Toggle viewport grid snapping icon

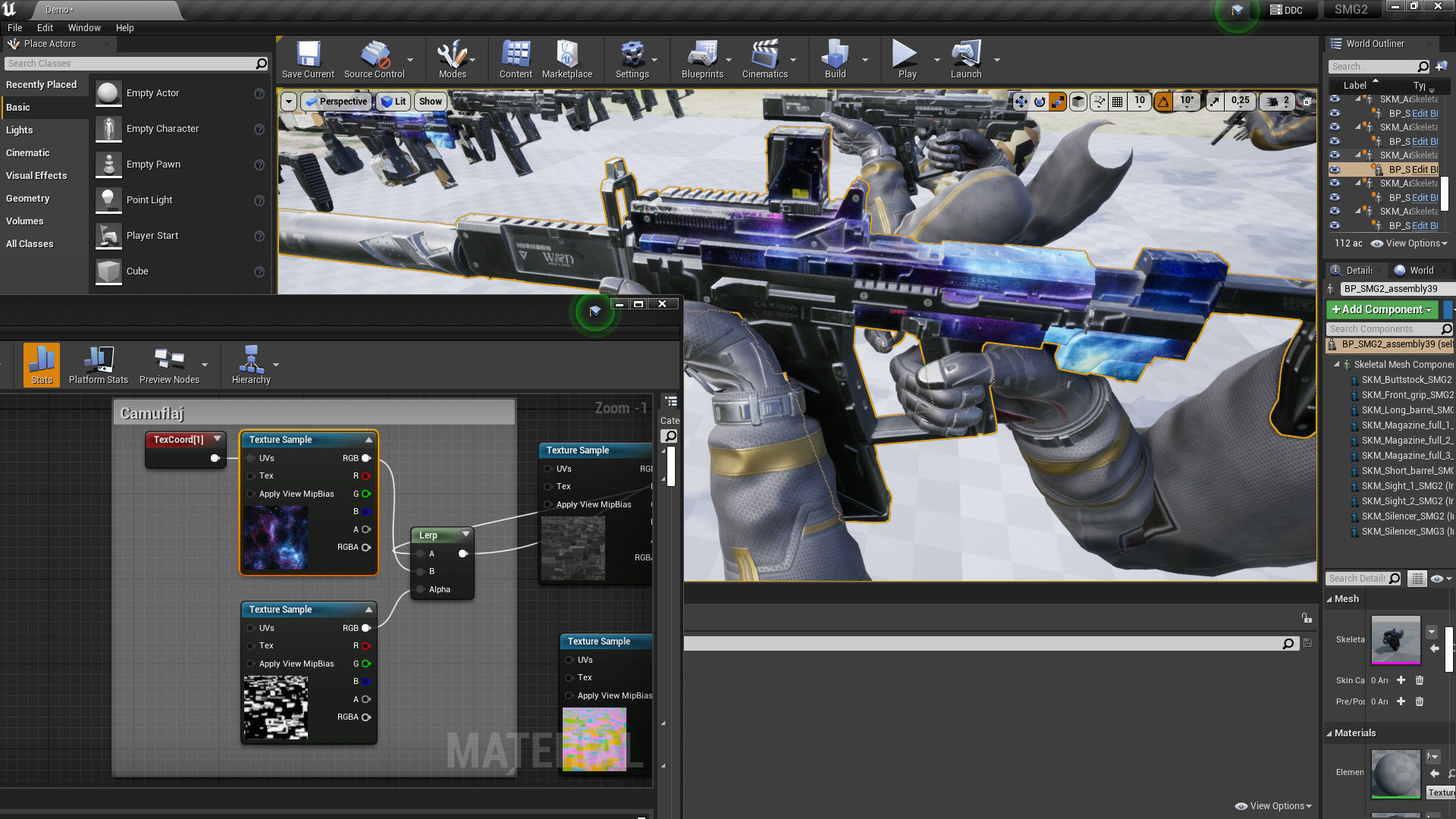tap(1117, 102)
